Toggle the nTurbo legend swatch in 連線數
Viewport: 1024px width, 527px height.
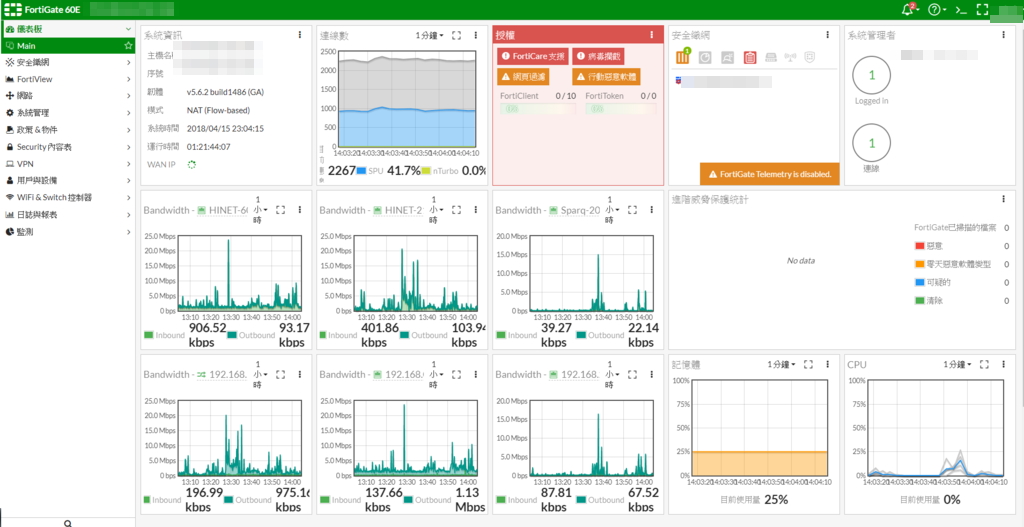[x=426, y=170]
